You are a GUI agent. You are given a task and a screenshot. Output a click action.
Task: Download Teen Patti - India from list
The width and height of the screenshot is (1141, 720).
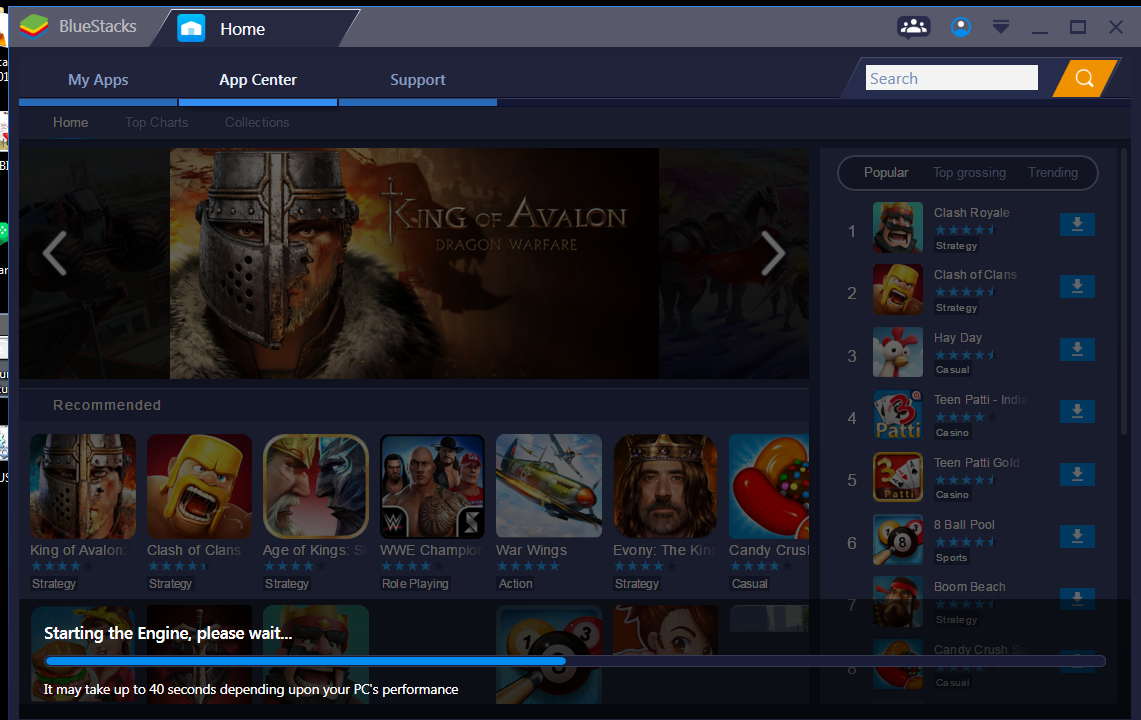click(x=1077, y=411)
